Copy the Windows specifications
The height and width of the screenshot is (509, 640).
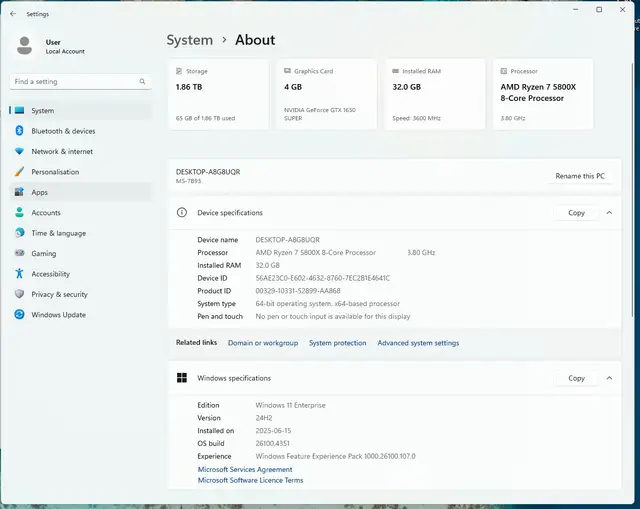576,378
